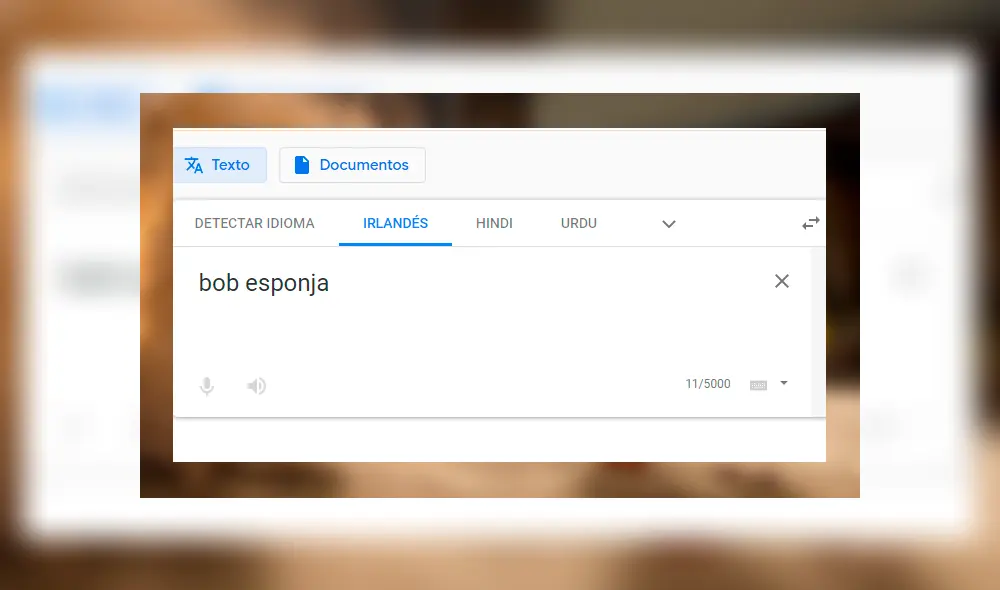The height and width of the screenshot is (590, 1000).
Task: Select the microphone icon to speak input
Action: tap(207, 385)
